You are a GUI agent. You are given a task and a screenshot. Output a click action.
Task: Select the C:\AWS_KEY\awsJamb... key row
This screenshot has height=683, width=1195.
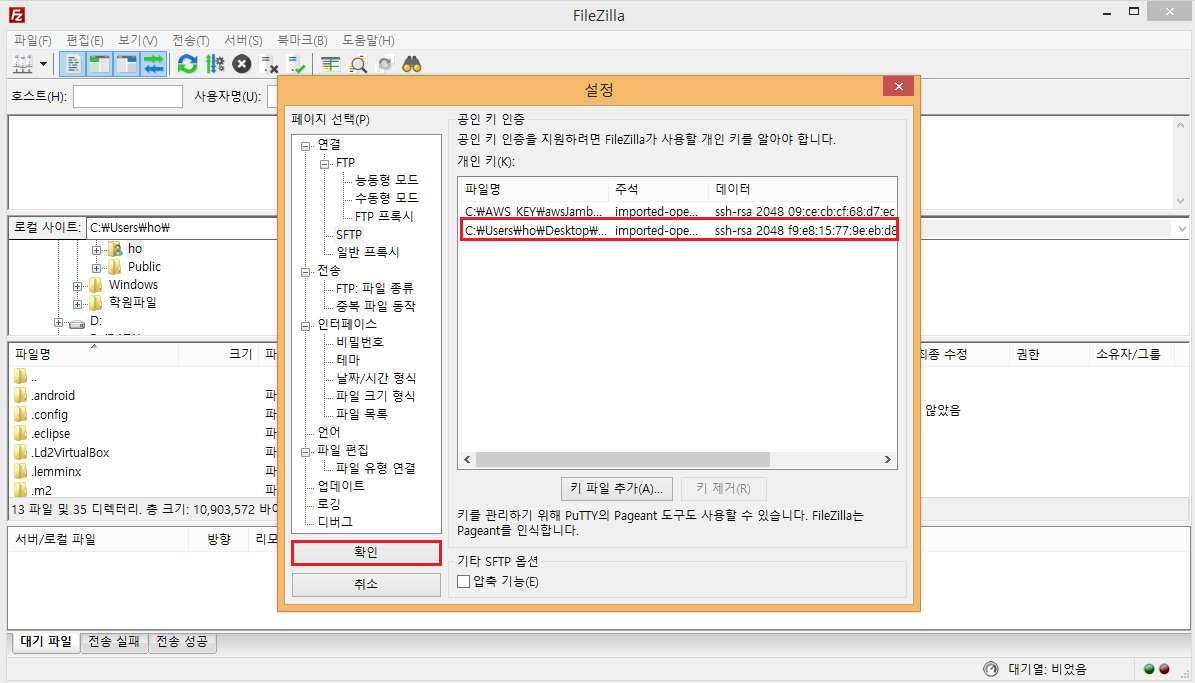pos(678,211)
